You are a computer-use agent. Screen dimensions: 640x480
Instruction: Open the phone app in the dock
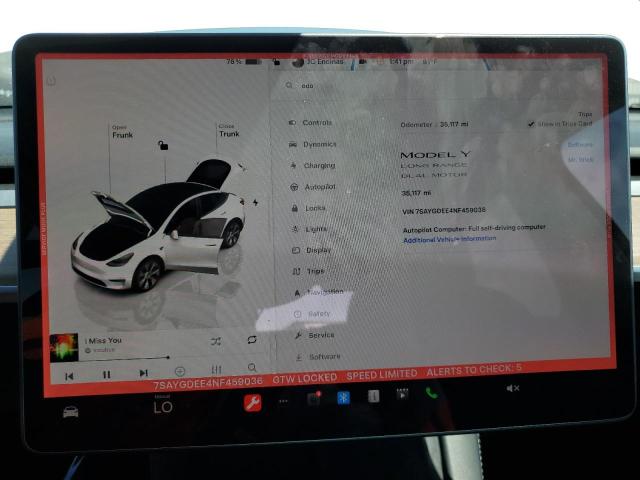tap(432, 393)
